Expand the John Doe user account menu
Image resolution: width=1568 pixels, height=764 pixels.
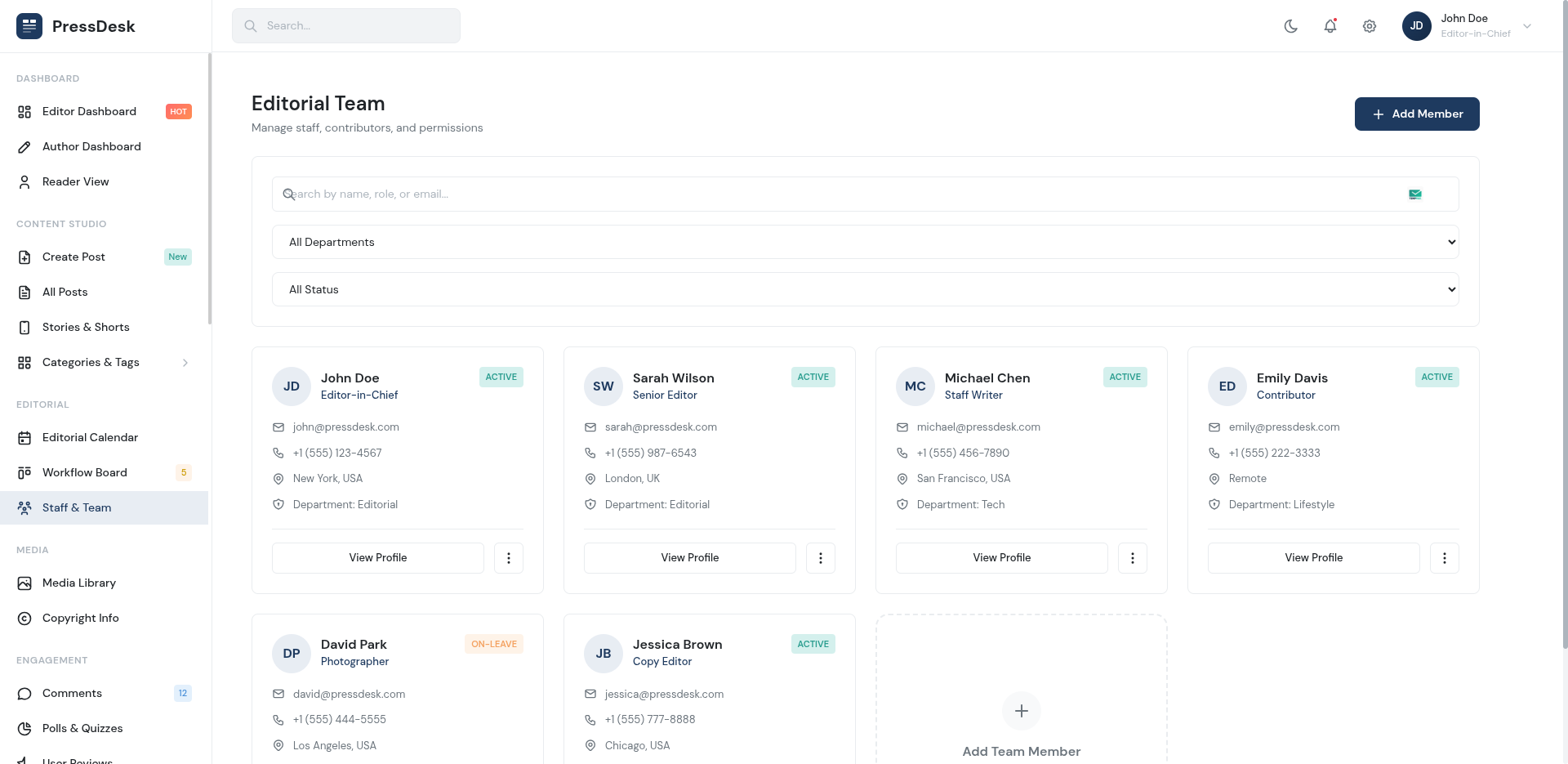[x=1526, y=26]
